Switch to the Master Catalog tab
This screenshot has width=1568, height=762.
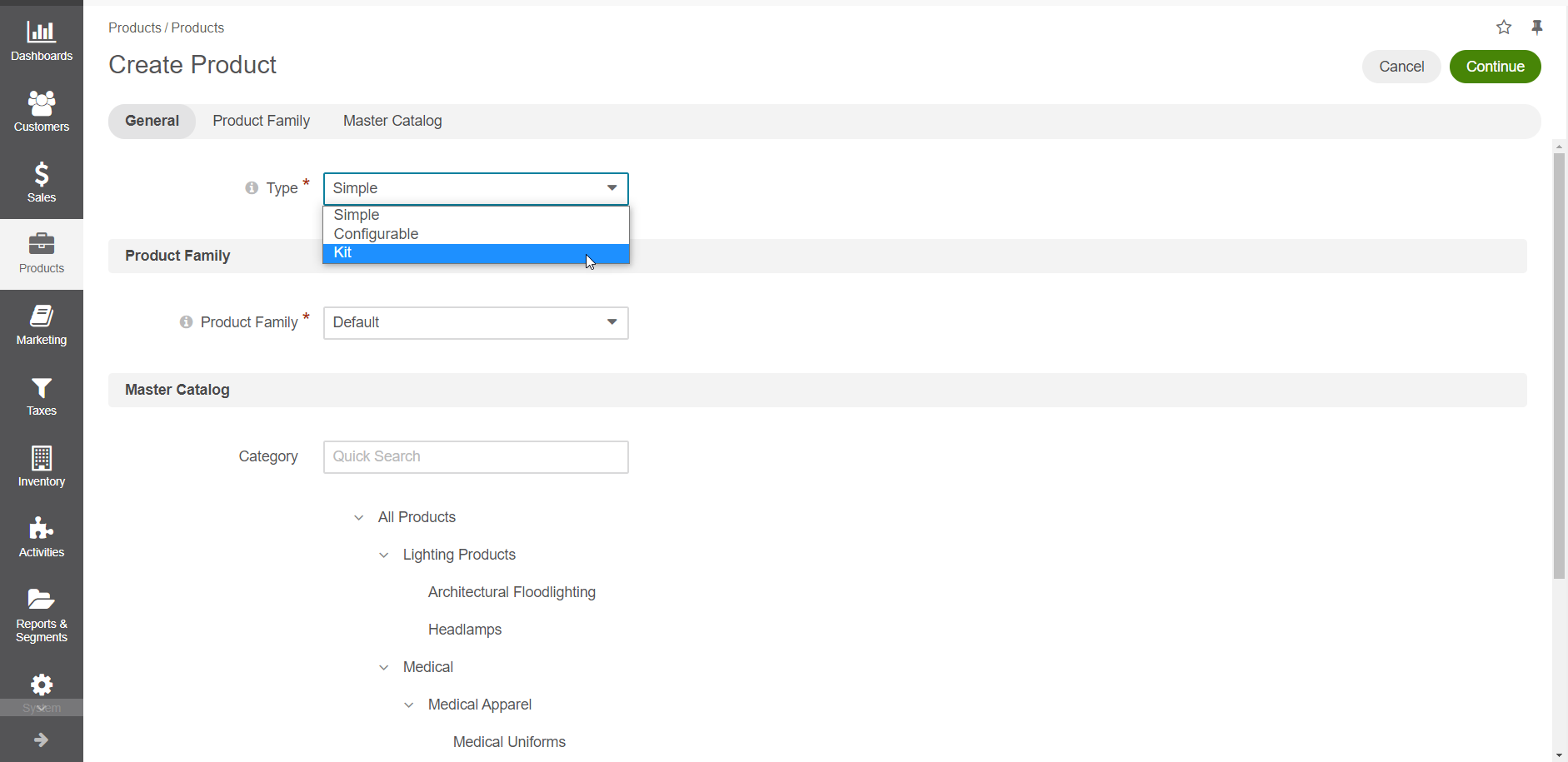tap(392, 122)
